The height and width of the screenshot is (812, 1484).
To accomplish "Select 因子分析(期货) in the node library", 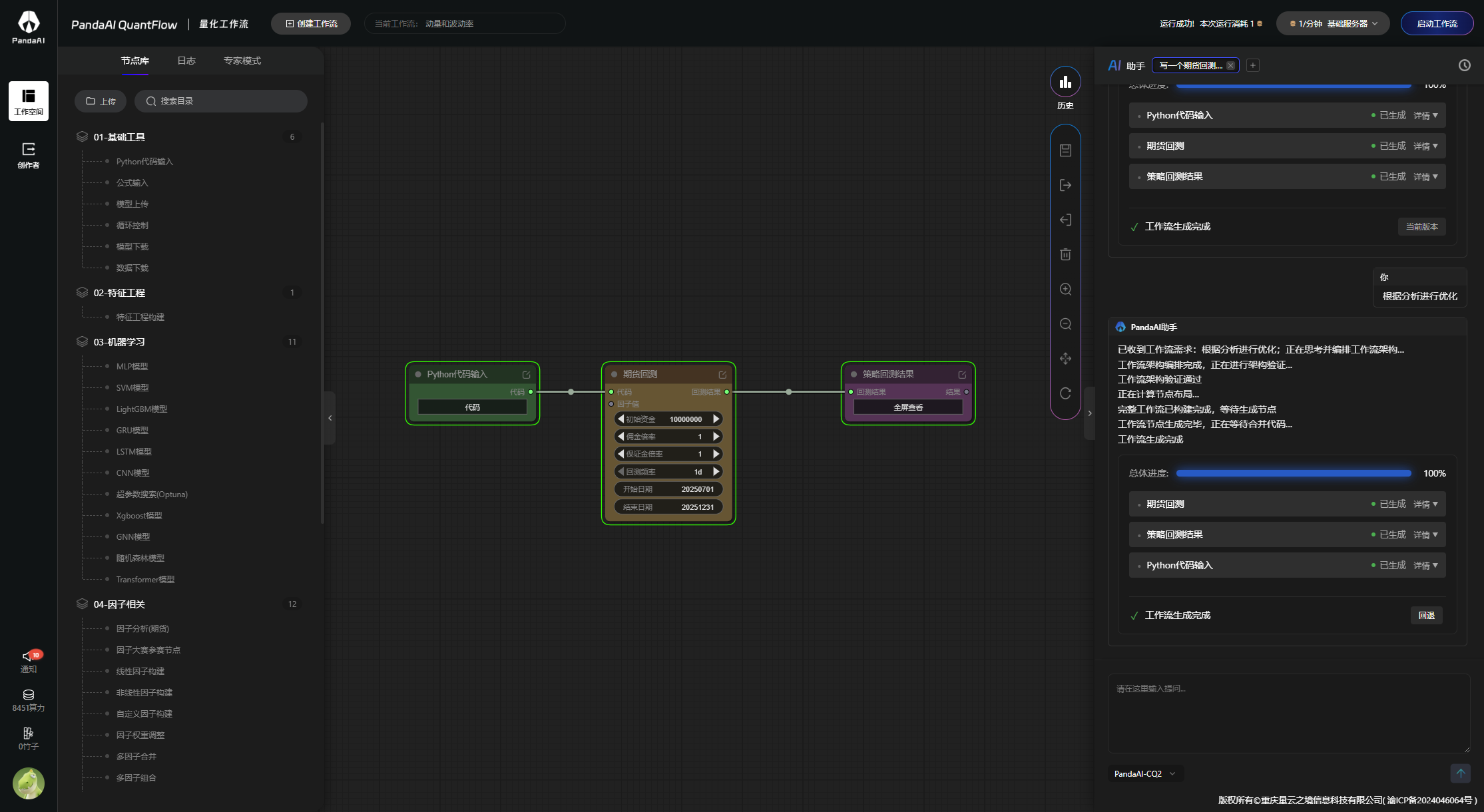I will (142, 629).
